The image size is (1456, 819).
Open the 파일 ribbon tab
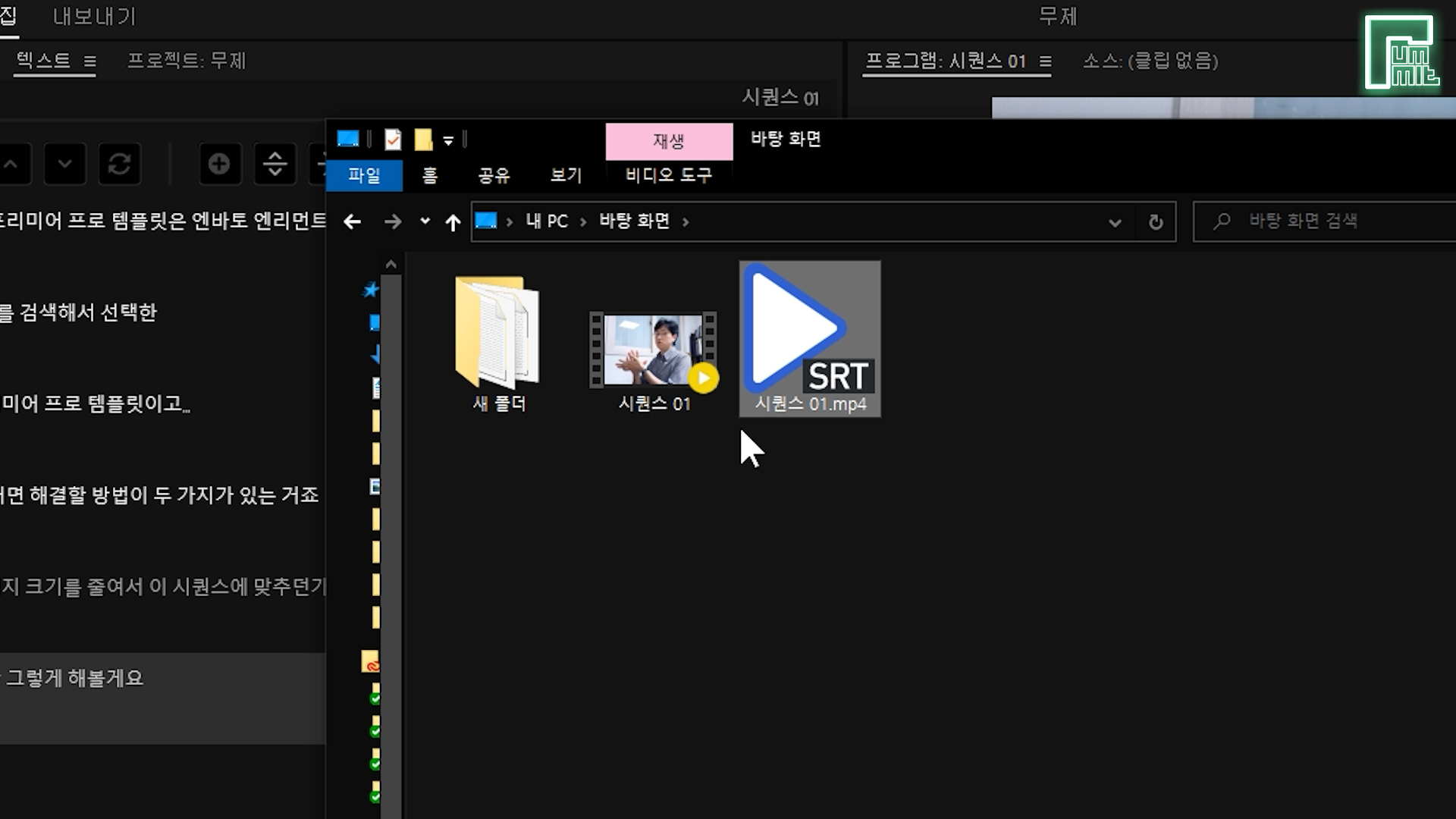pos(364,175)
